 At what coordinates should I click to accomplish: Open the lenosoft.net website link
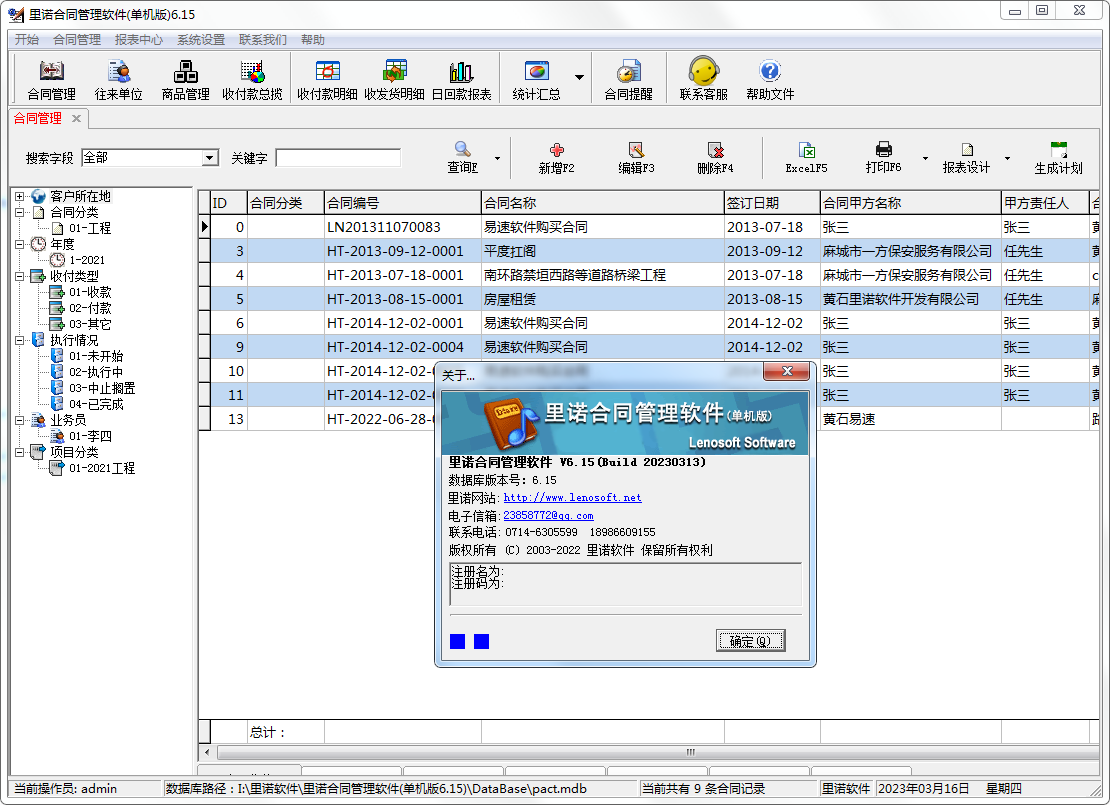(572, 498)
